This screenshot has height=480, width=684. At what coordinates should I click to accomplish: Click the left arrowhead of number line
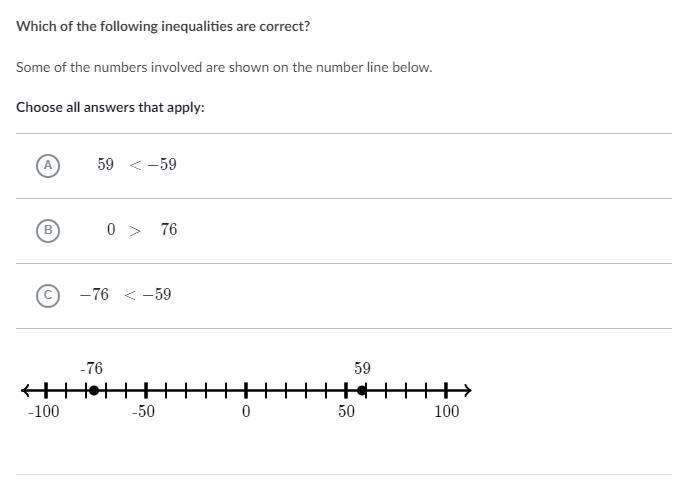point(25,390)
